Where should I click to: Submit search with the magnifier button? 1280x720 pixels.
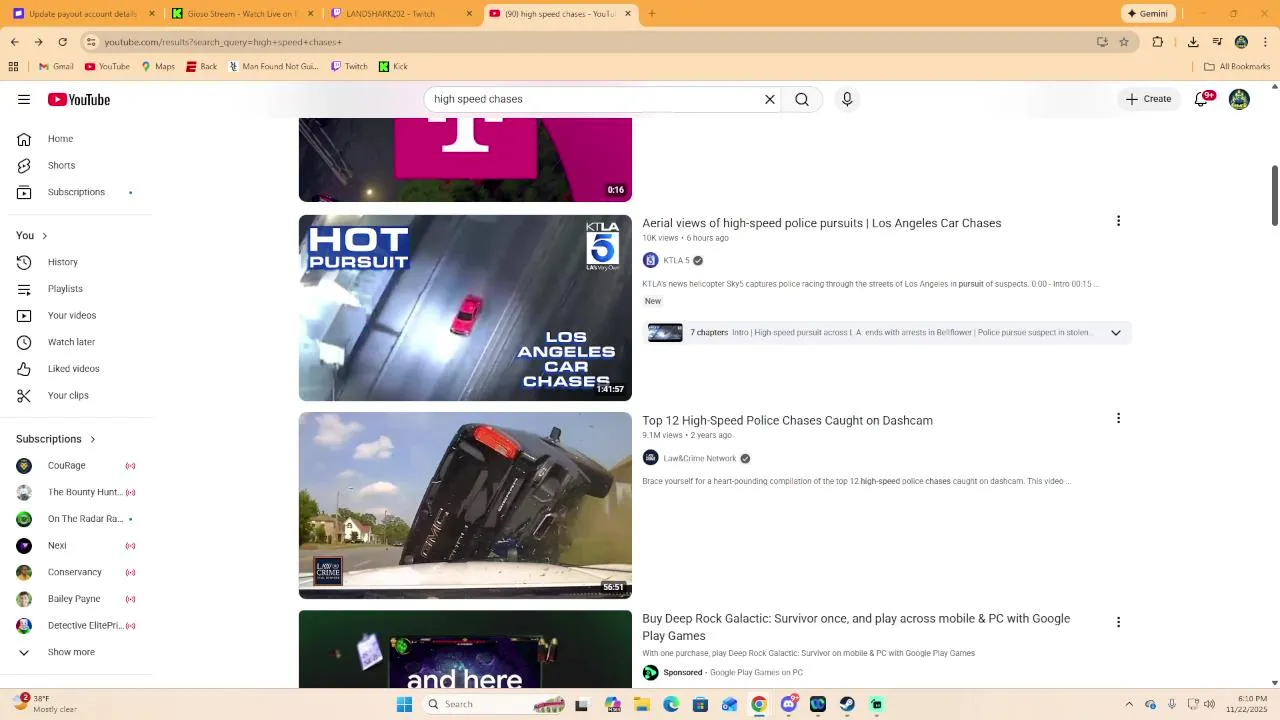[x=802, y=99]
